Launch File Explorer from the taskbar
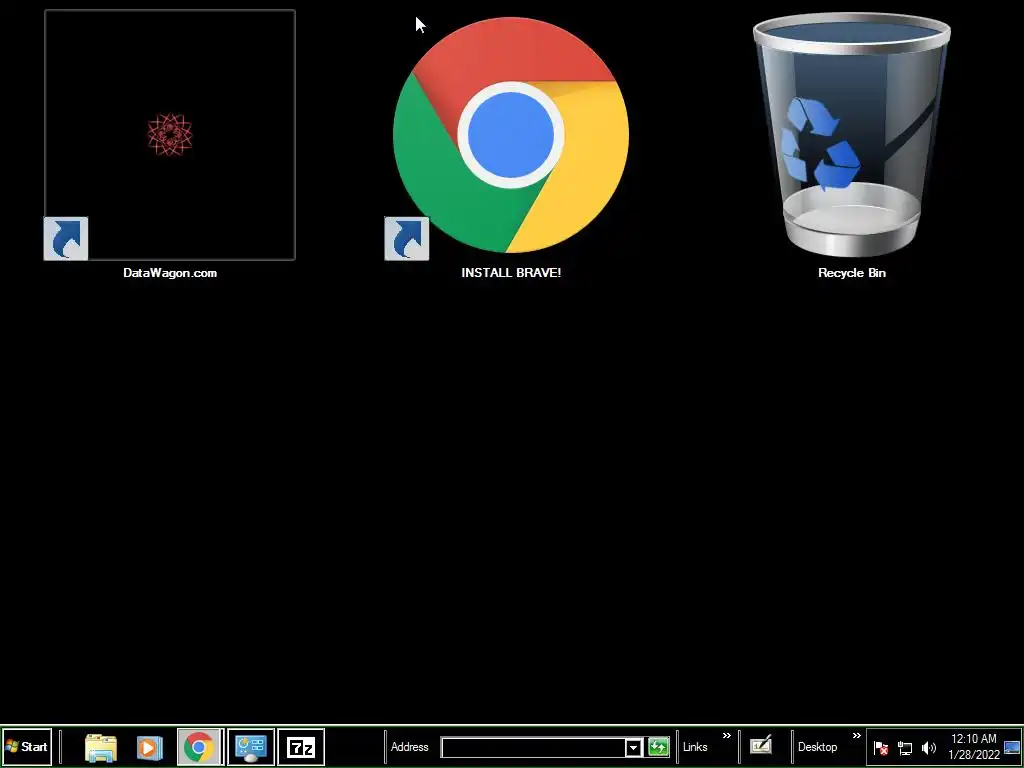 pos(101,747)
